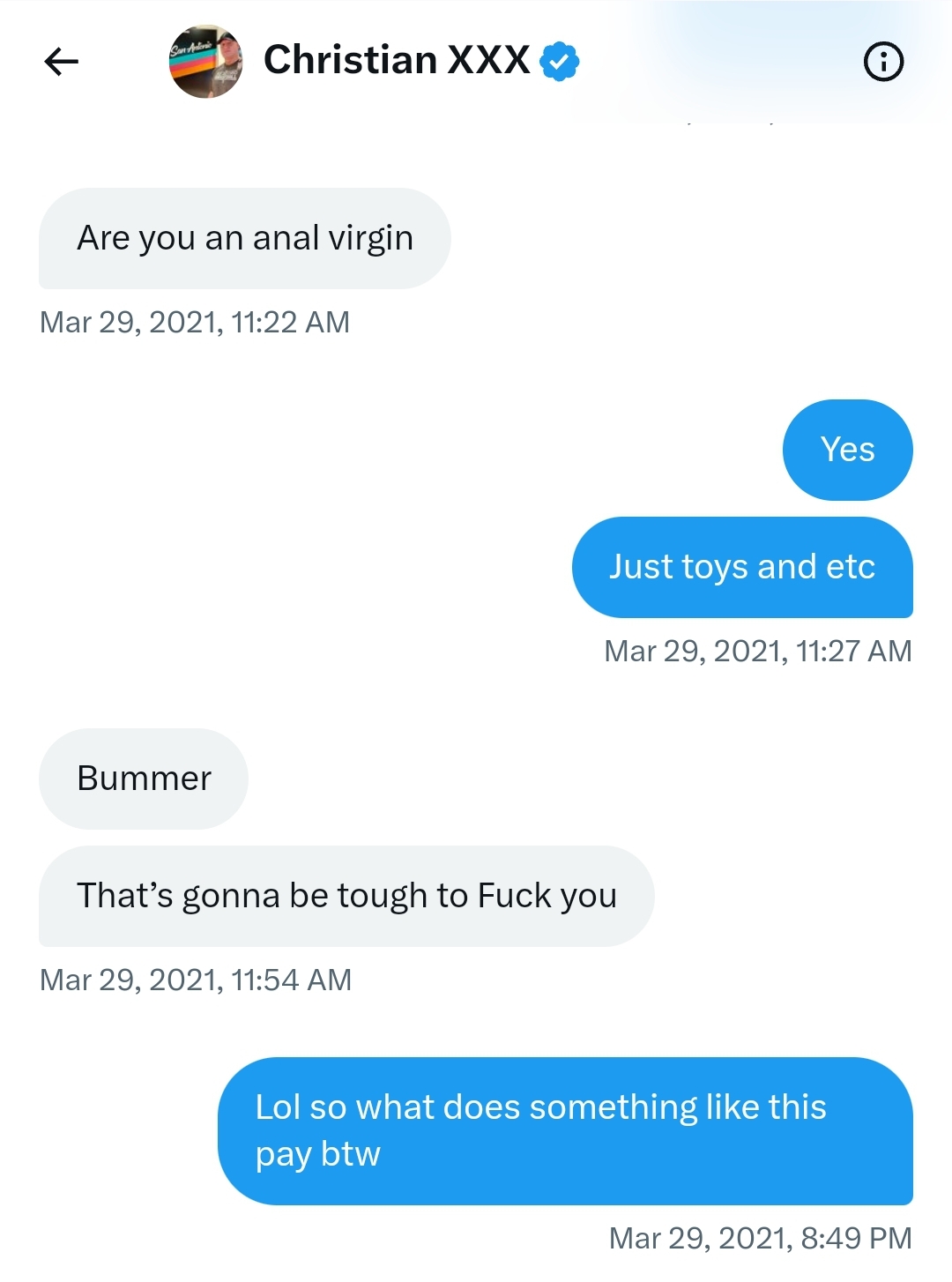Click the 11:27 AM timestamp
The height and width of the screenshot is (1282, 952).
[x=758, y=652]
